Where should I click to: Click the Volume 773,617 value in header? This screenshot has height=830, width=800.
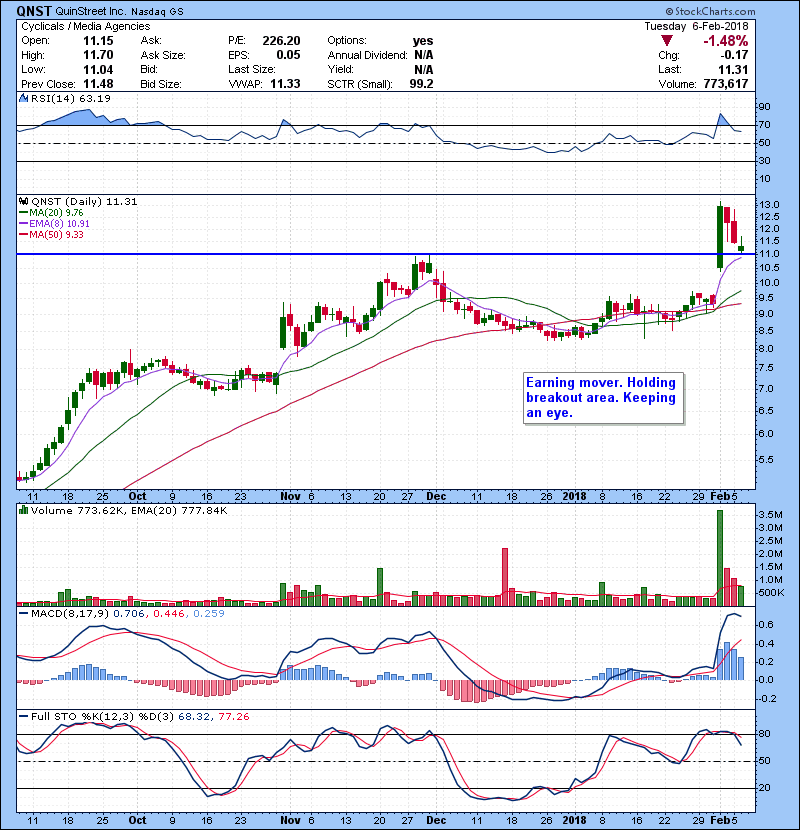point(725,84)
